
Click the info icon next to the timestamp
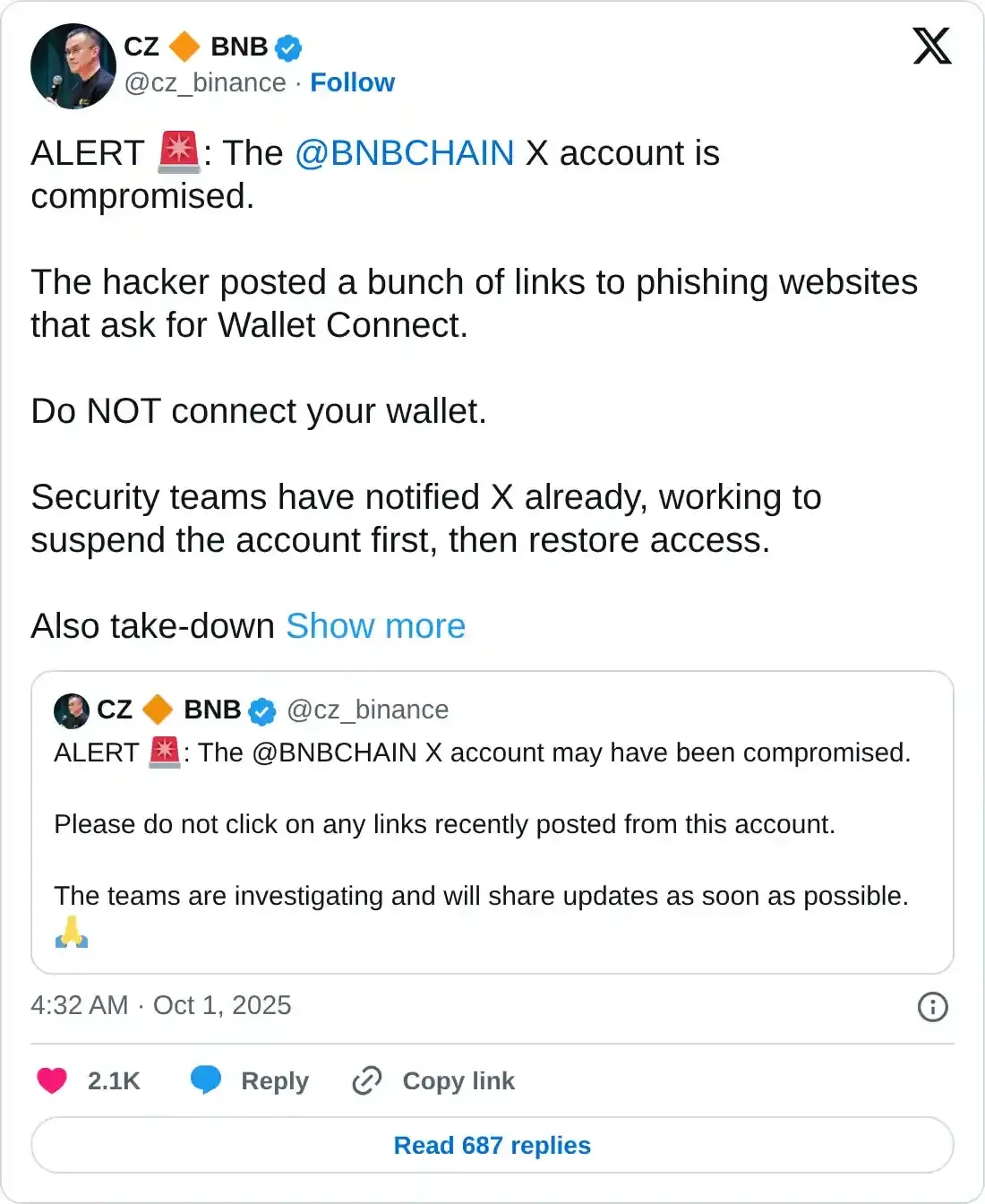932,1007
